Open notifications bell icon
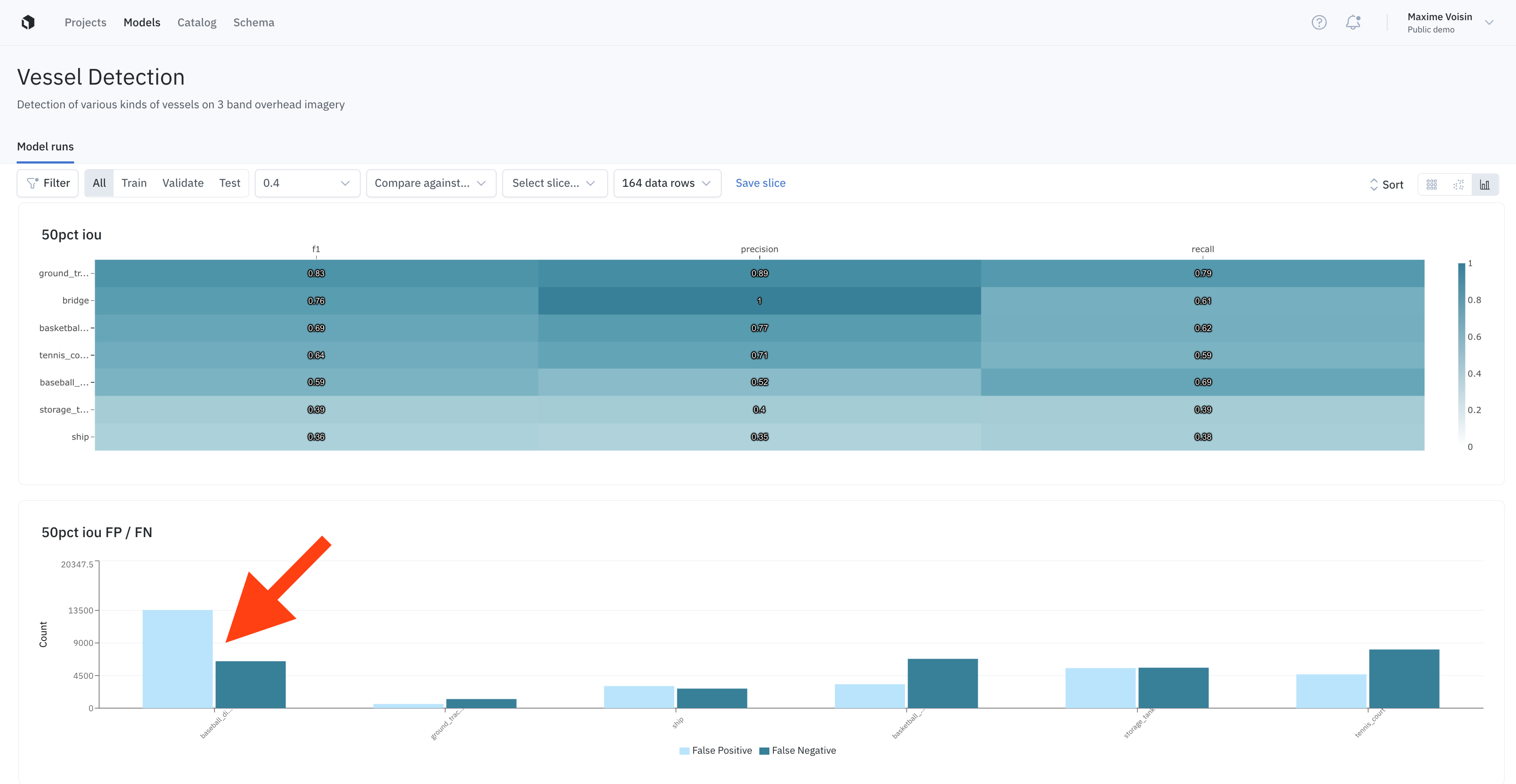This screenshot has height=784, width=1516. [1353, 22]
